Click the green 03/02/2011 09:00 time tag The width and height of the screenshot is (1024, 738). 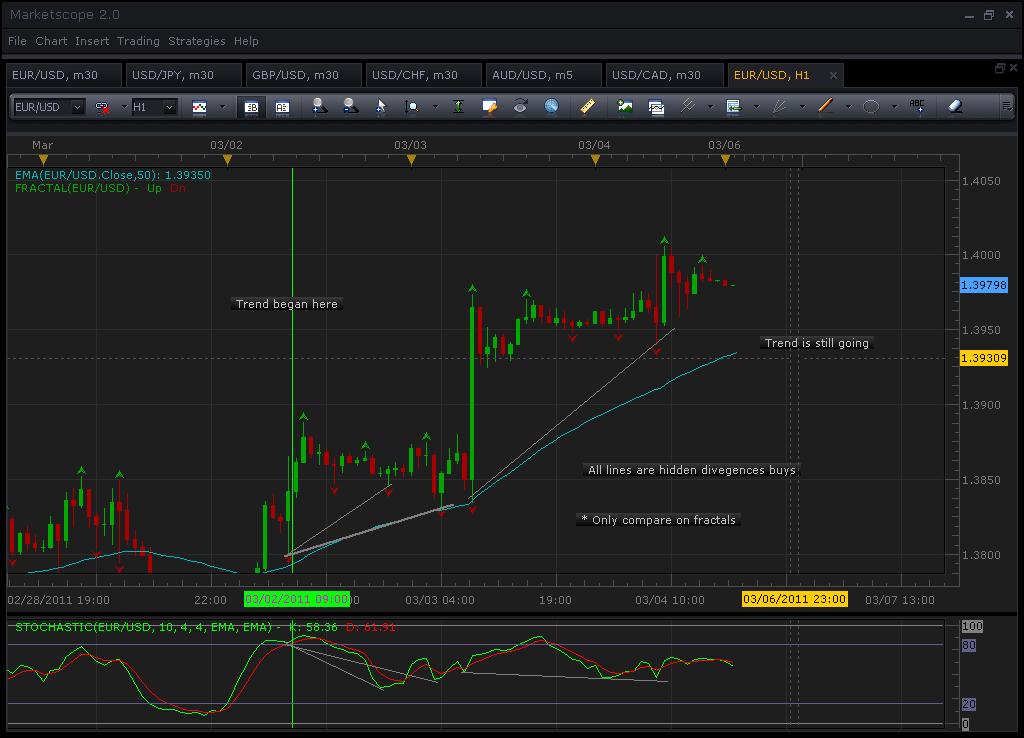coord(297,600)
